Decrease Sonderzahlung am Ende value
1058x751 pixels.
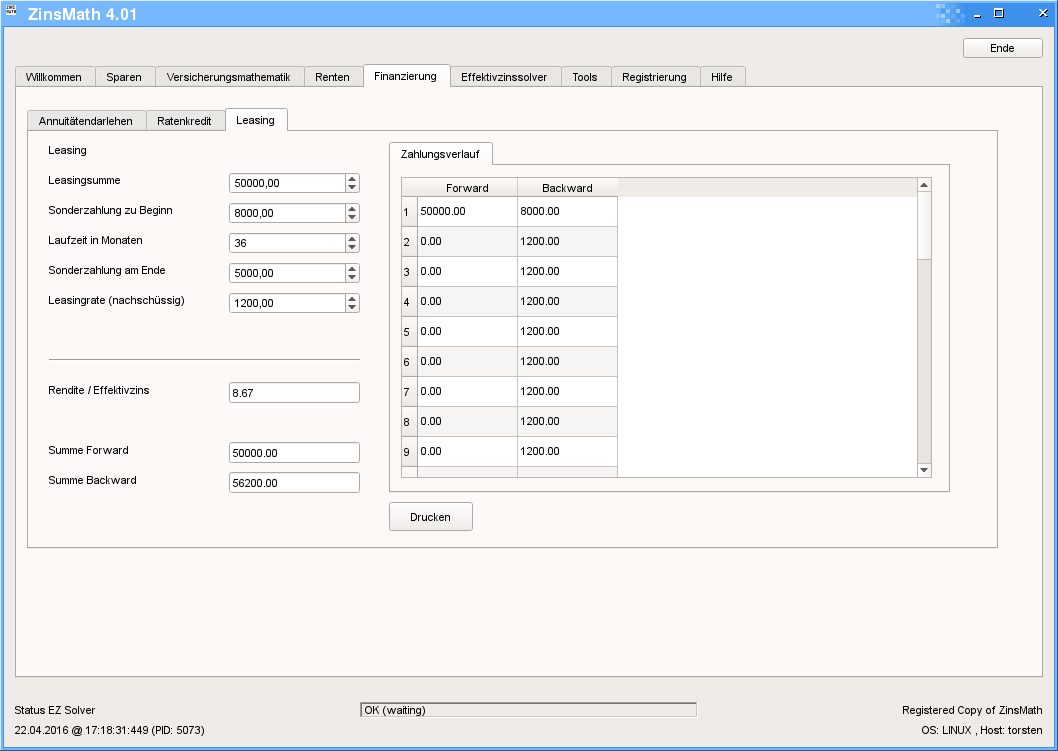352,277
